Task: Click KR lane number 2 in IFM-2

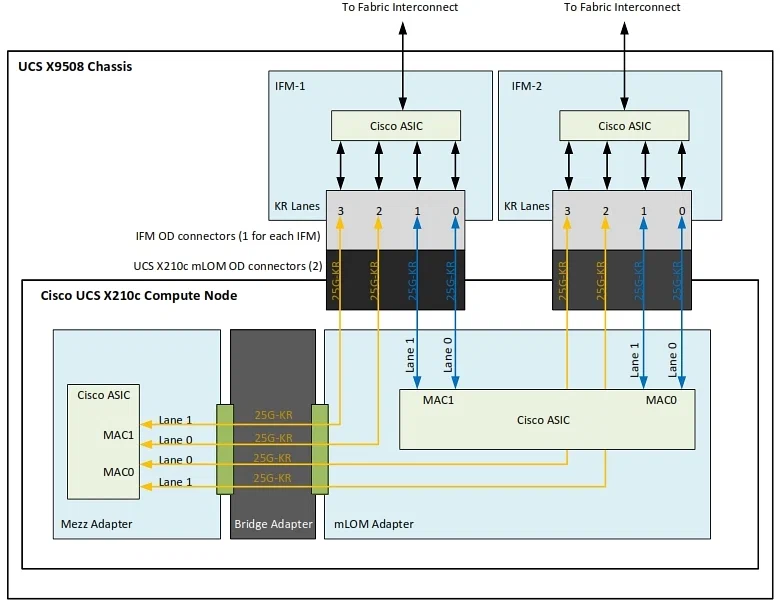Action: point(606,211)
